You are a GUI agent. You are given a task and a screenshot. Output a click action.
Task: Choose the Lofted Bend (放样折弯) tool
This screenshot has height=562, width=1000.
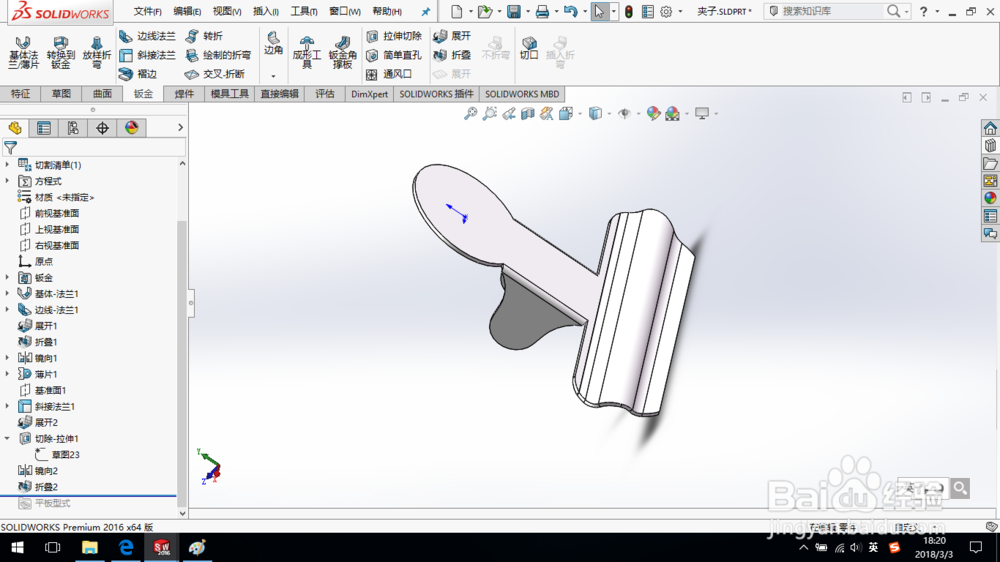coord(96,52)
